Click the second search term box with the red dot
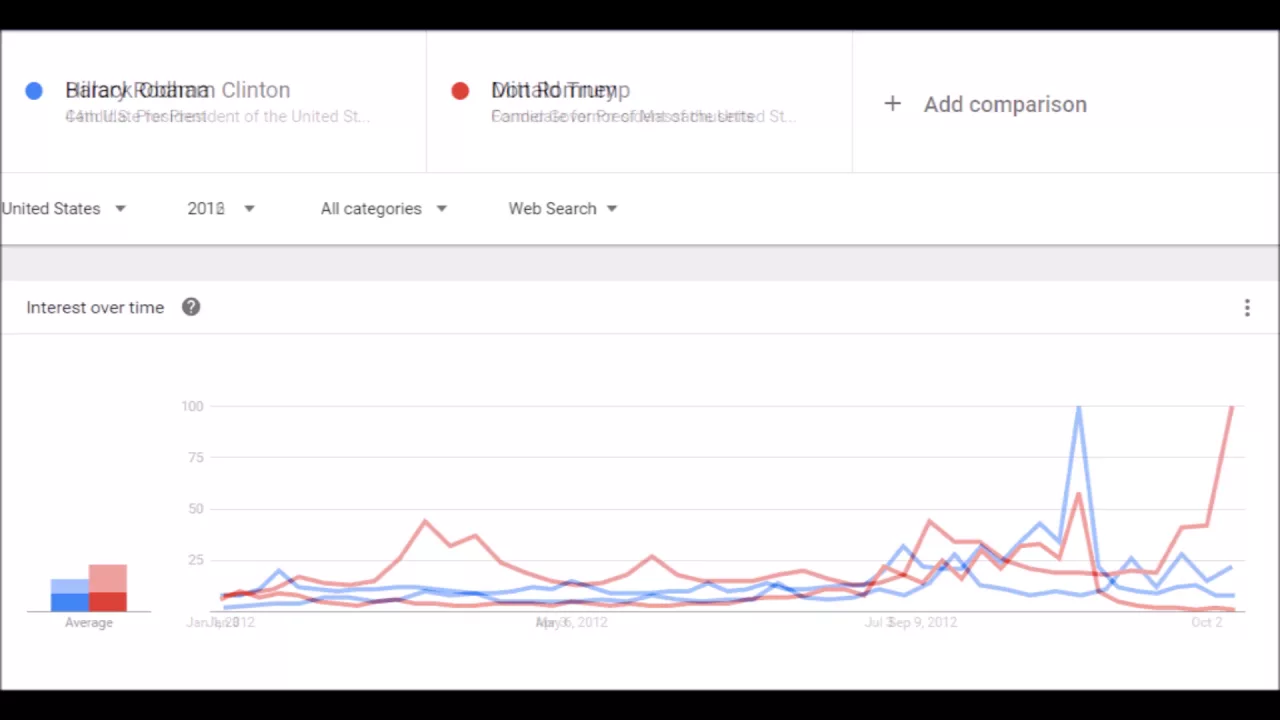 639,102
